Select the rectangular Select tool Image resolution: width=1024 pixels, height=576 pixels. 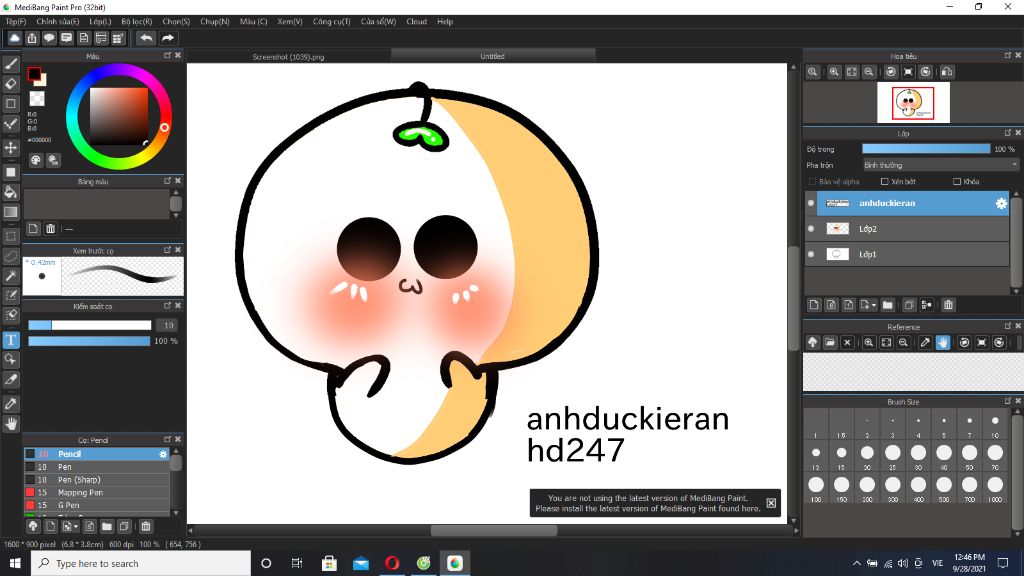pyautogui.click(x=11, y=236)
